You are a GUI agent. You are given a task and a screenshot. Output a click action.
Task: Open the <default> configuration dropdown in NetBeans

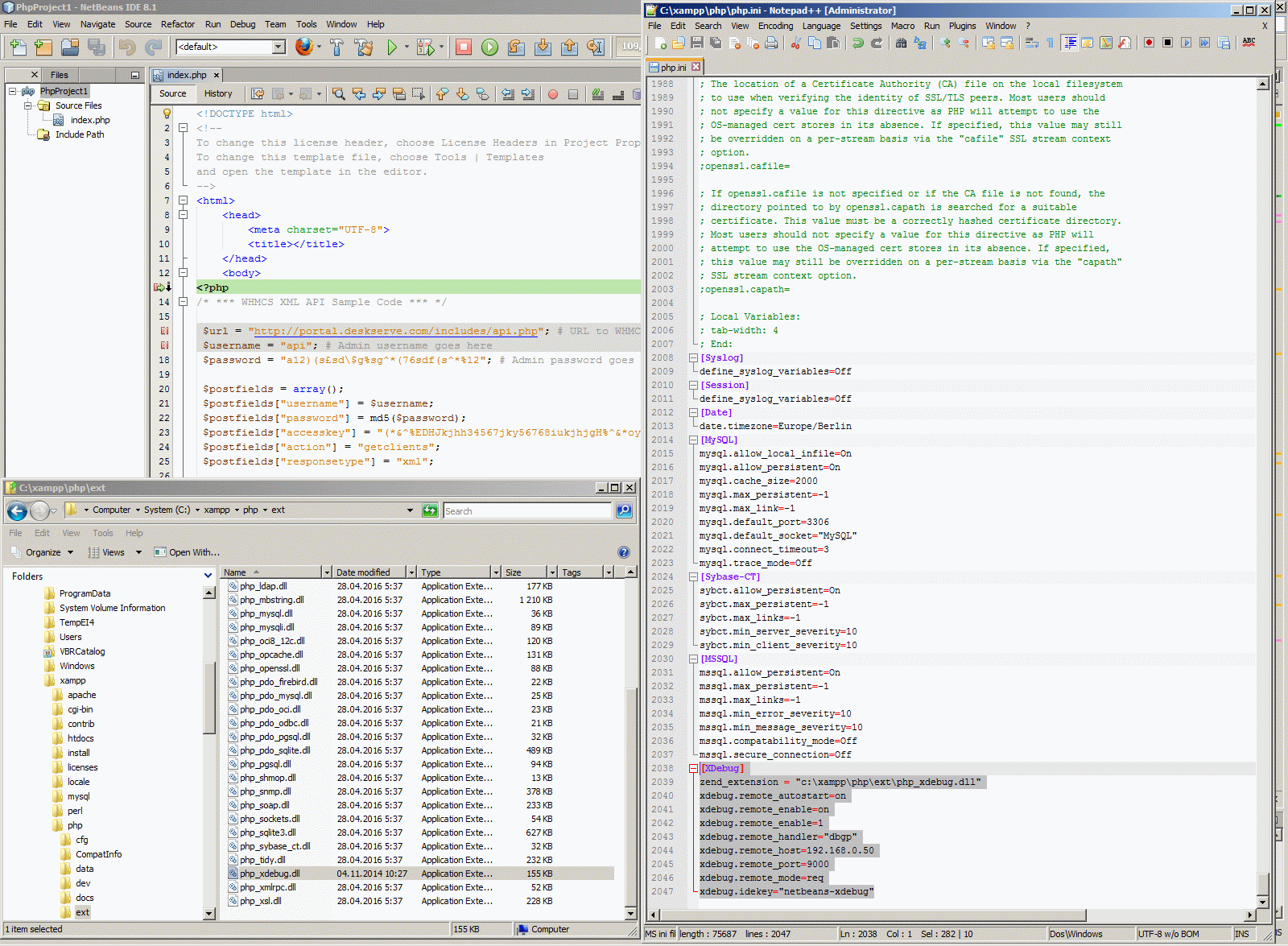[279, 47]
